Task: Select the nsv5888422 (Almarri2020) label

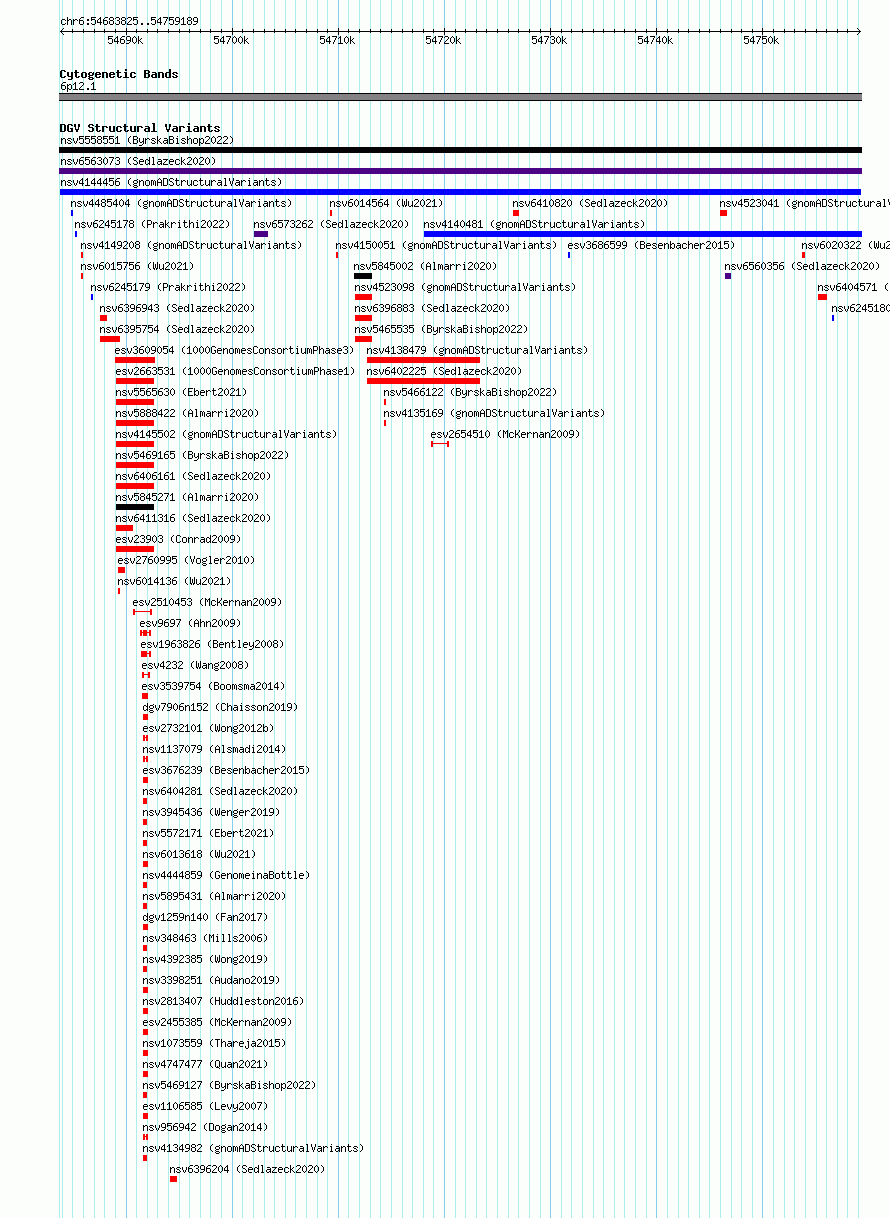Action: tap(187, 413)
